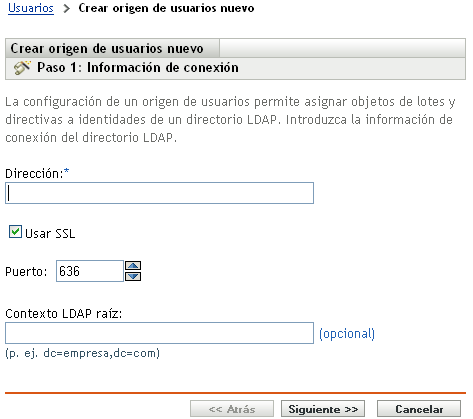Viewport: 473px width, 419px height.
Task: Click the breadcrumb title Crear origen de usuarios nuevo
Action: (x=166, y=8)
